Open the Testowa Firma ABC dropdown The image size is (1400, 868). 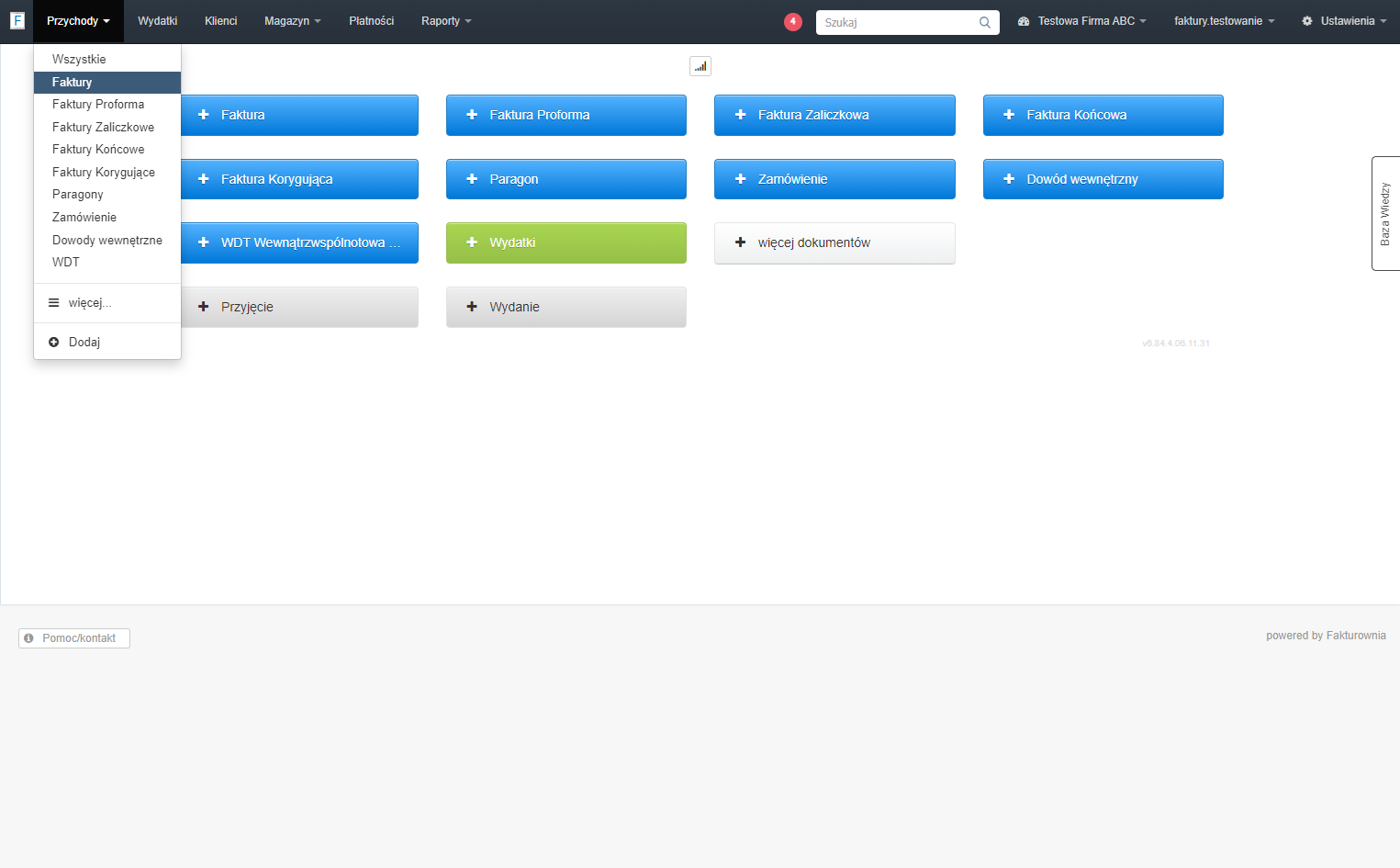click(1082, 21)
